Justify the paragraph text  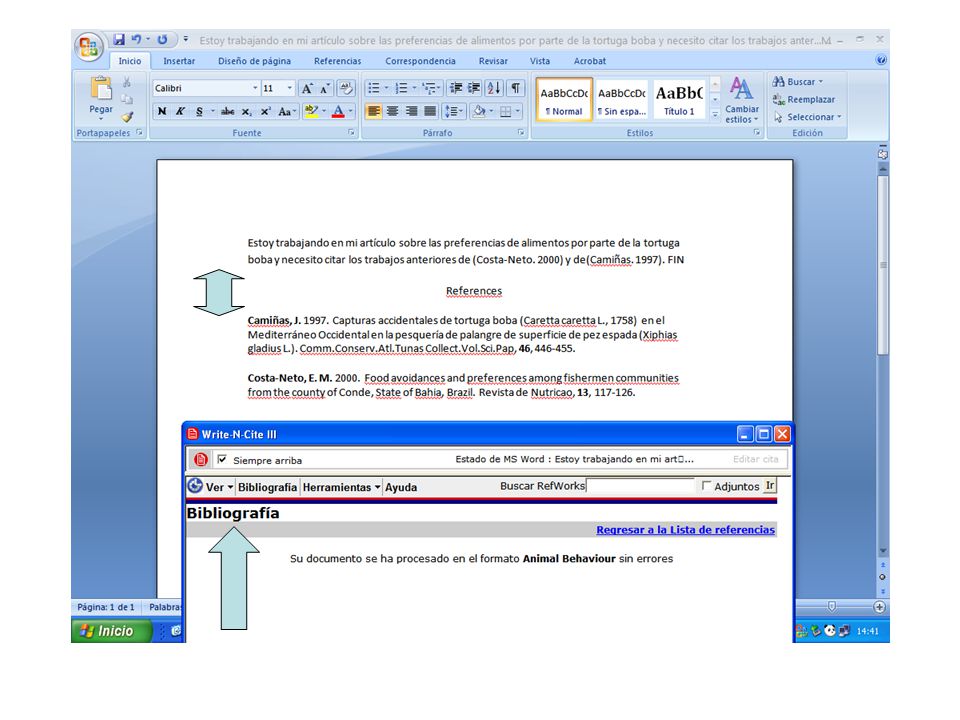click(430, 111)
